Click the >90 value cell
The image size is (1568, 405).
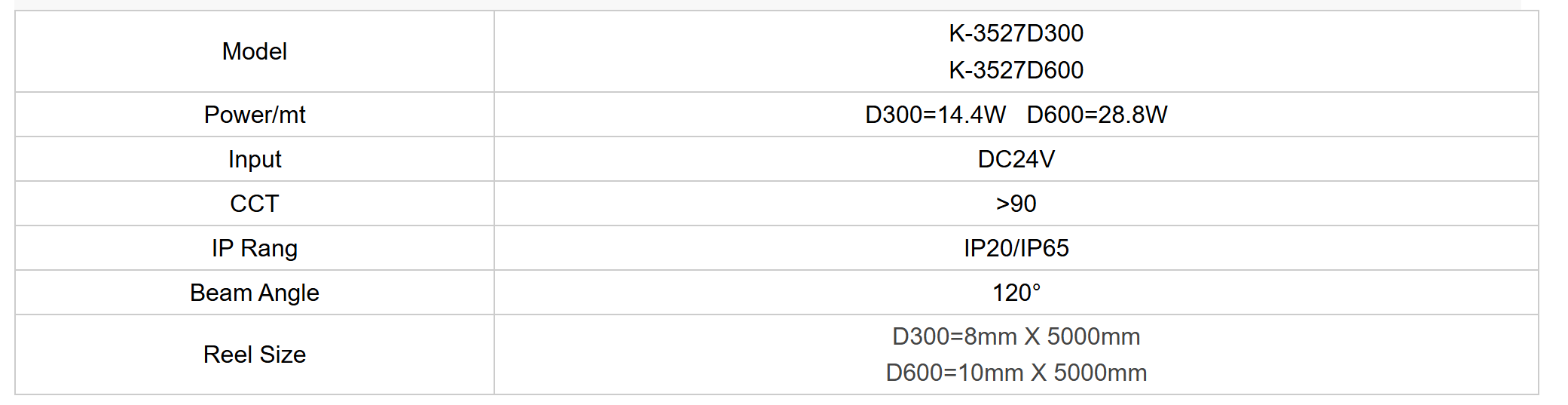coord(1016,204)
